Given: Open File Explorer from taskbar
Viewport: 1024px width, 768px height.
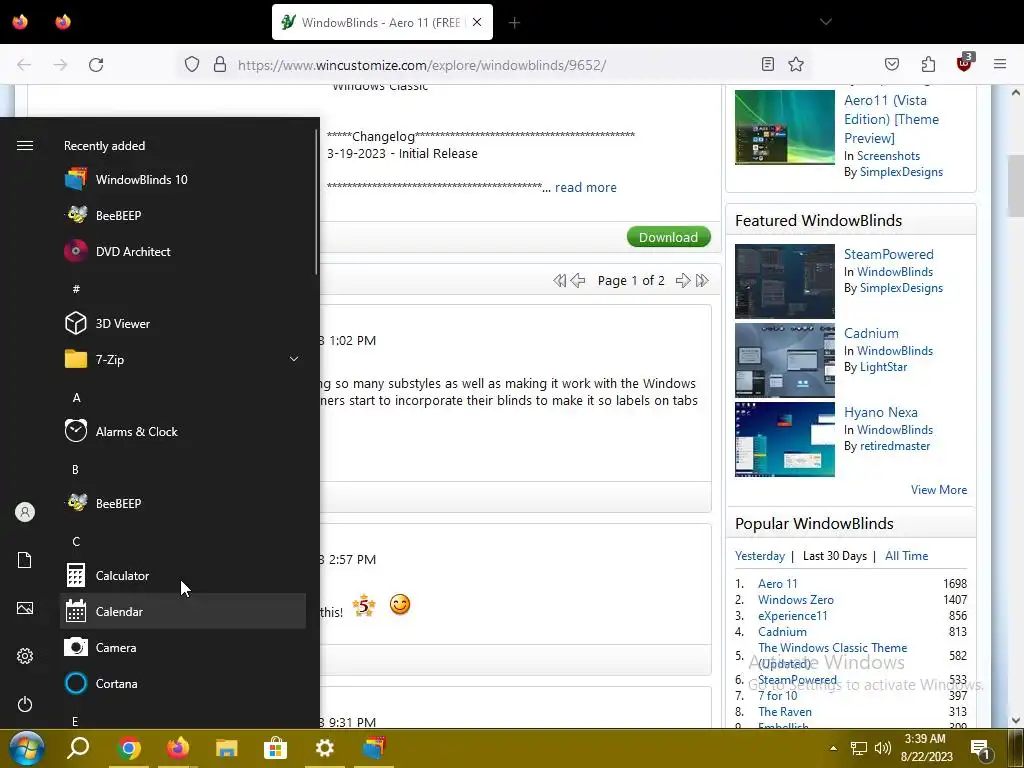Looking at the screenshot, I should (227, 748).
